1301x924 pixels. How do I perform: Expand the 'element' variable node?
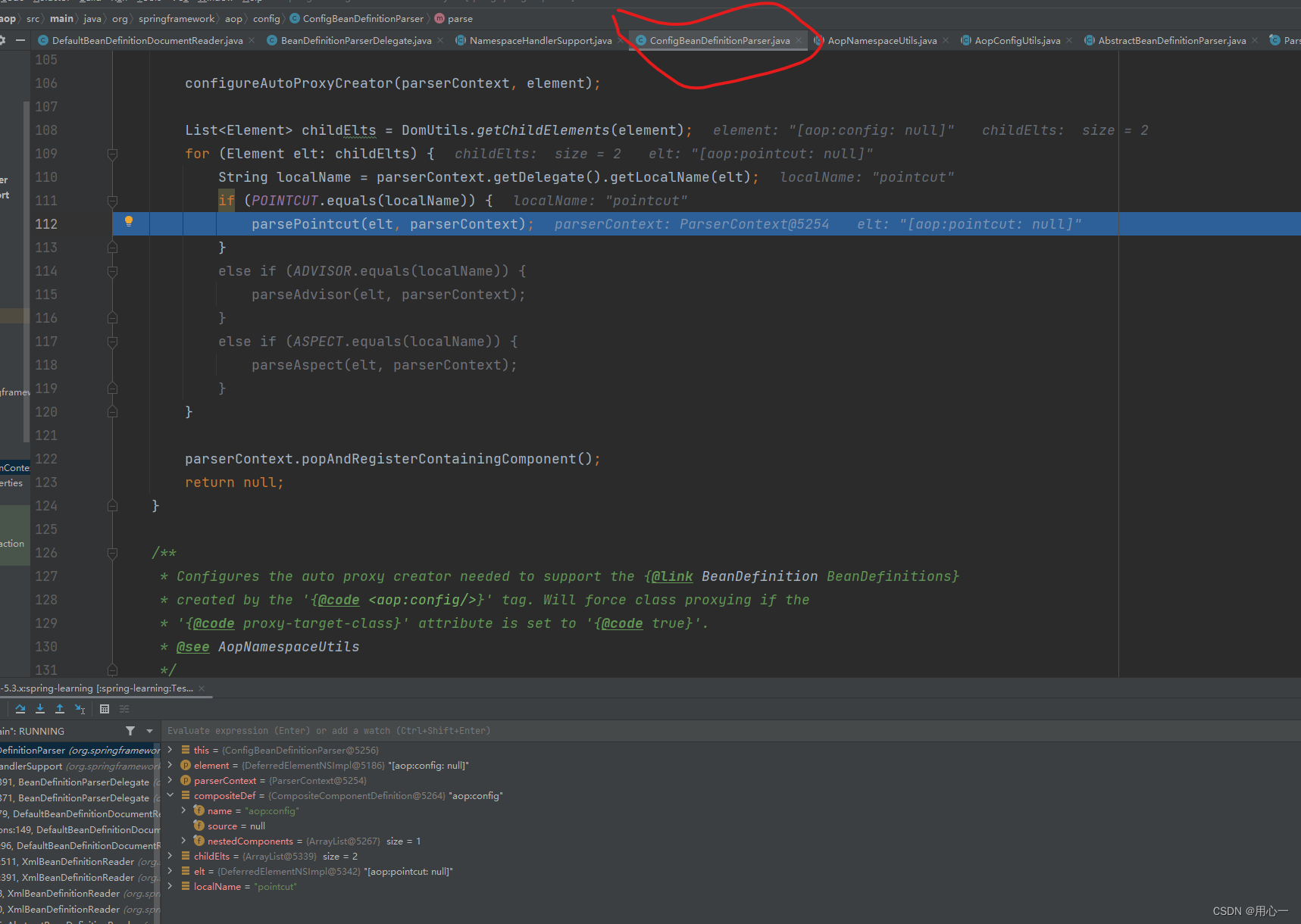point(170,765)
